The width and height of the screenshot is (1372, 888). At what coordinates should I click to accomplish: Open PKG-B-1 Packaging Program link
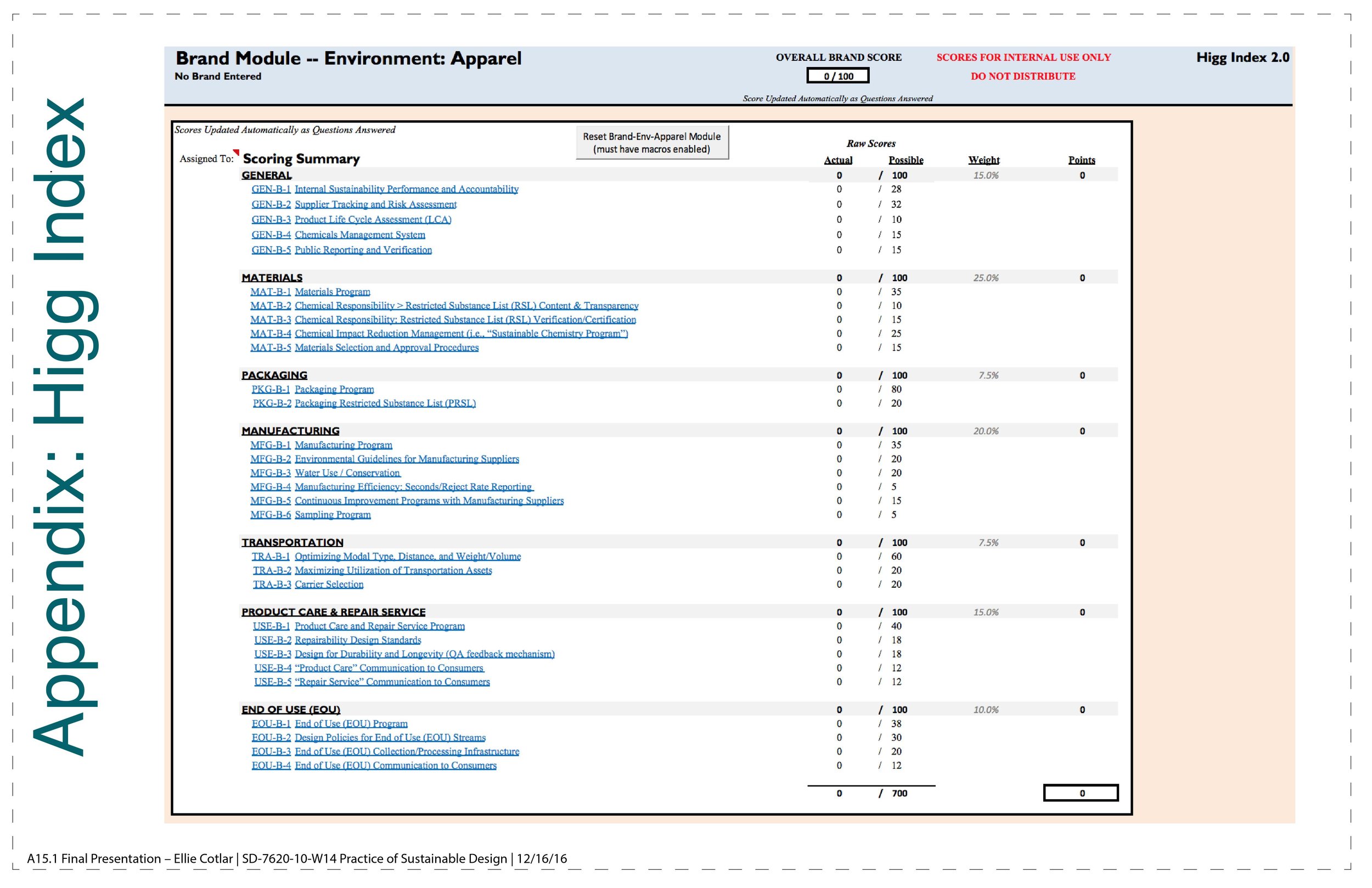point(334,389)
